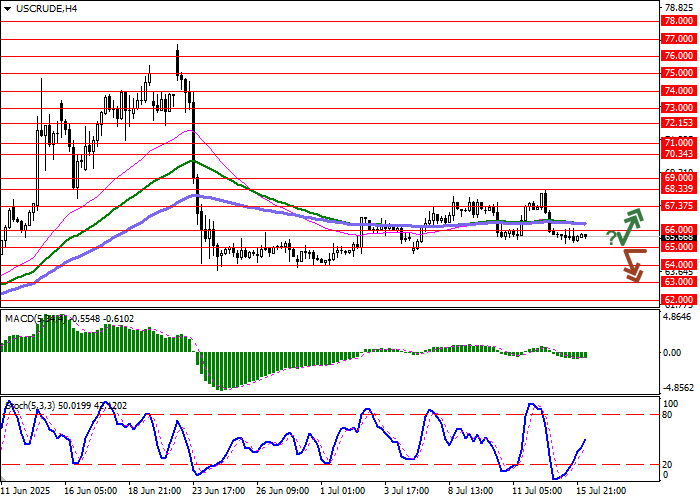The width and height of the screenshot is (700, 500).
Task: Click the 26 Jun 09:00 time label
Action: (x=283, y=491)
